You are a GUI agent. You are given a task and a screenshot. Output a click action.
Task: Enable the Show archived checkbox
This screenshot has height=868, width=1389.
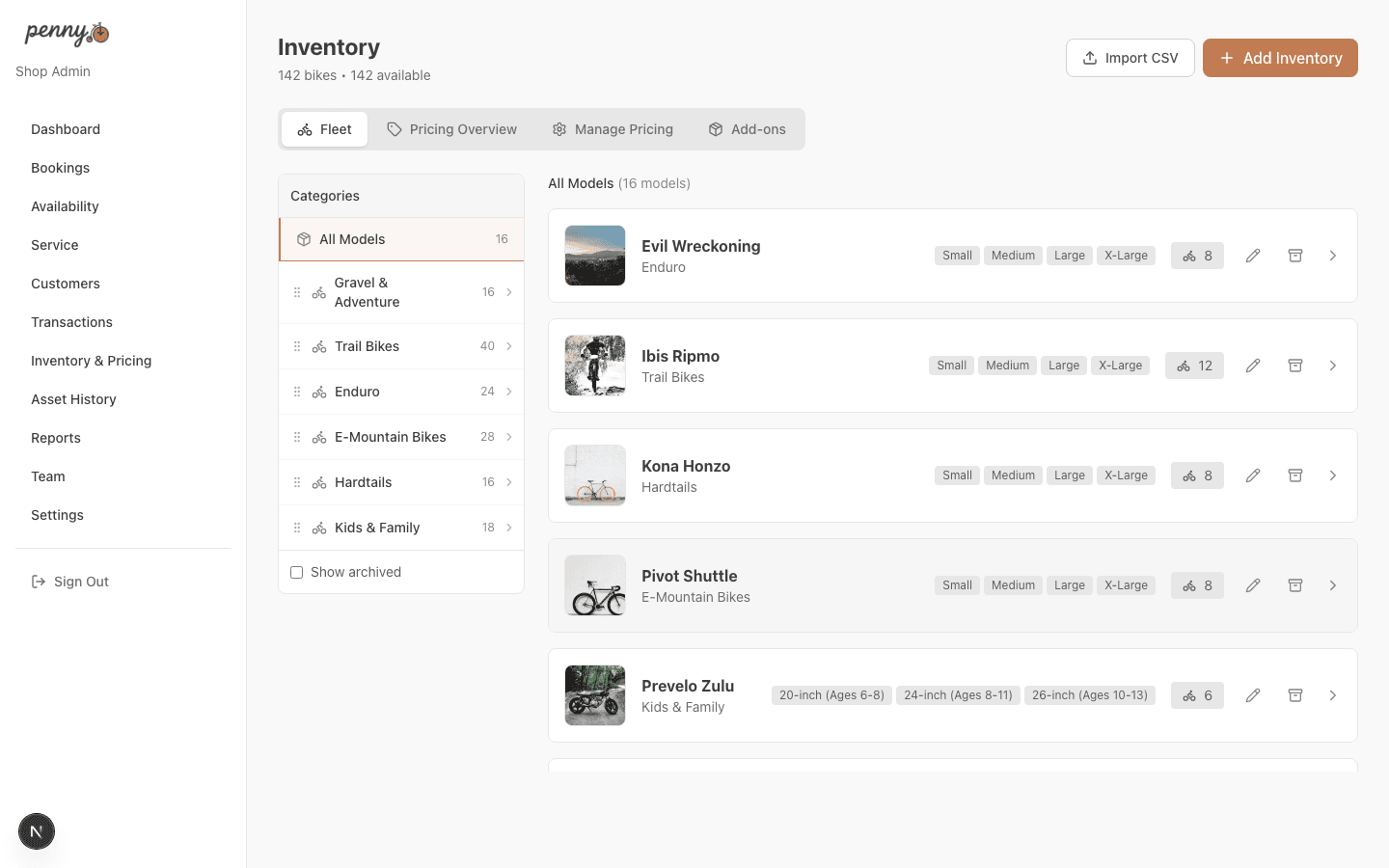[296, 572]
